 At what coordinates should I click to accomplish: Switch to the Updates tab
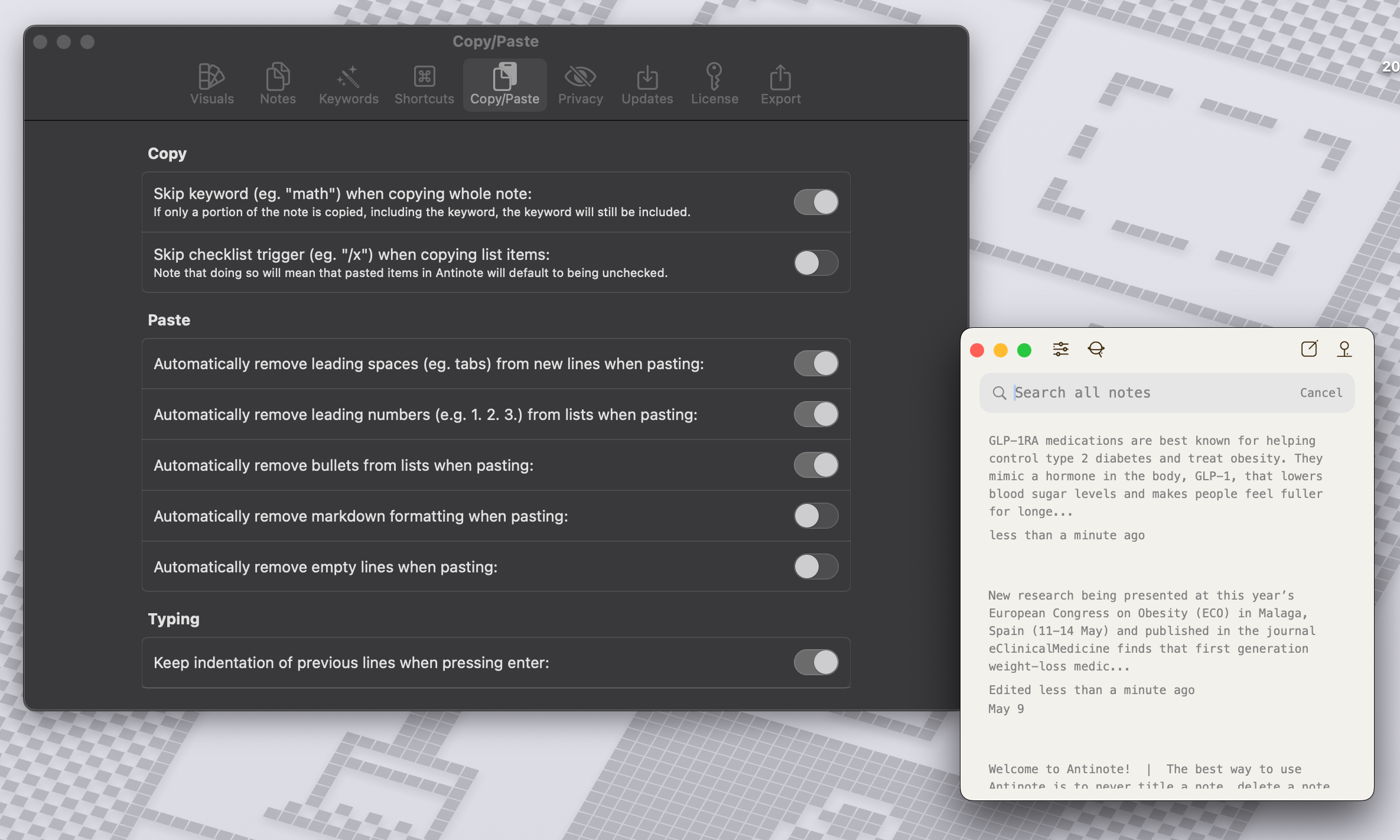(647, 83)
